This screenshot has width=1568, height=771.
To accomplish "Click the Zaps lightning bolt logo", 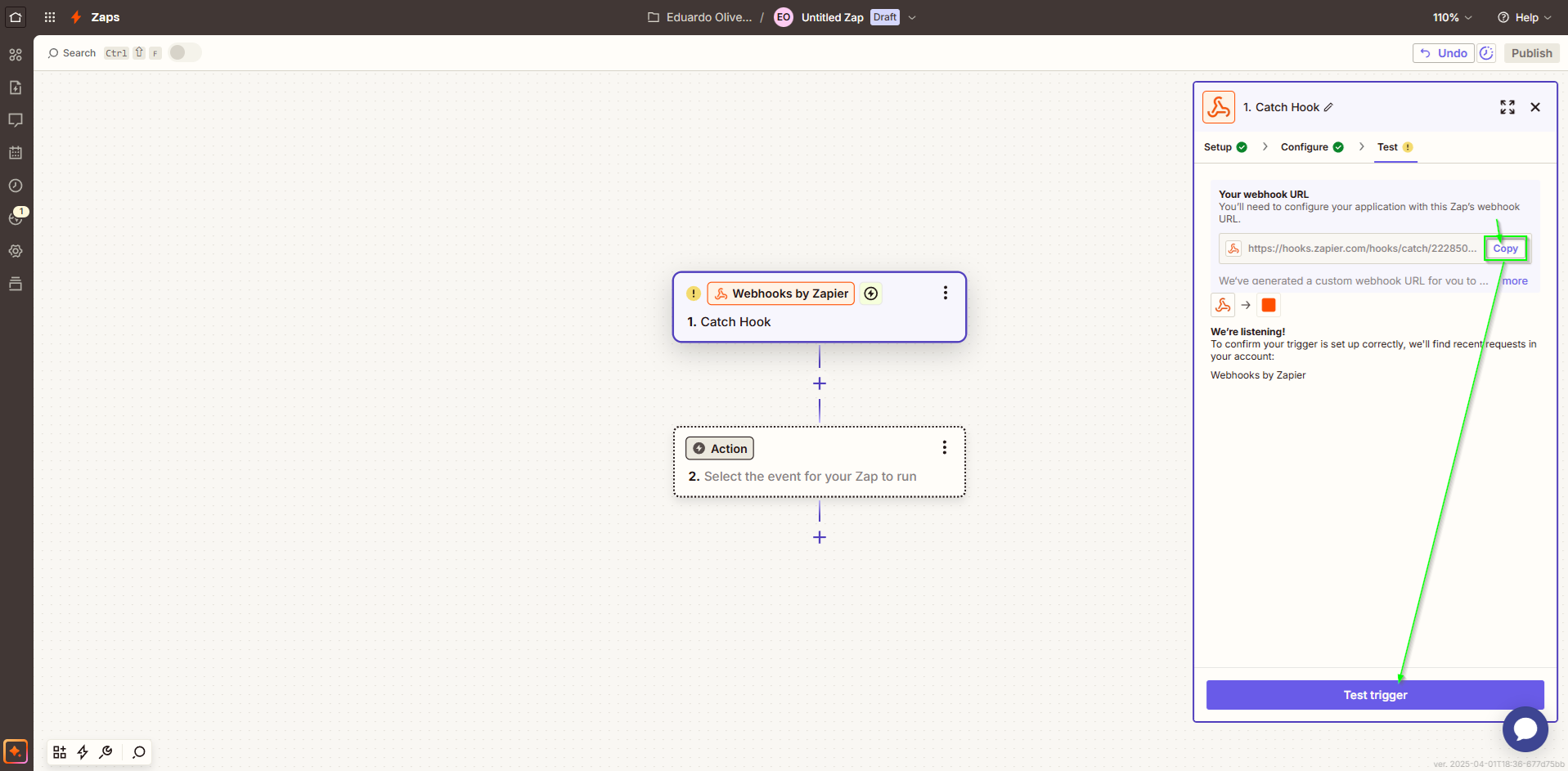I will (x=76, y=17).
